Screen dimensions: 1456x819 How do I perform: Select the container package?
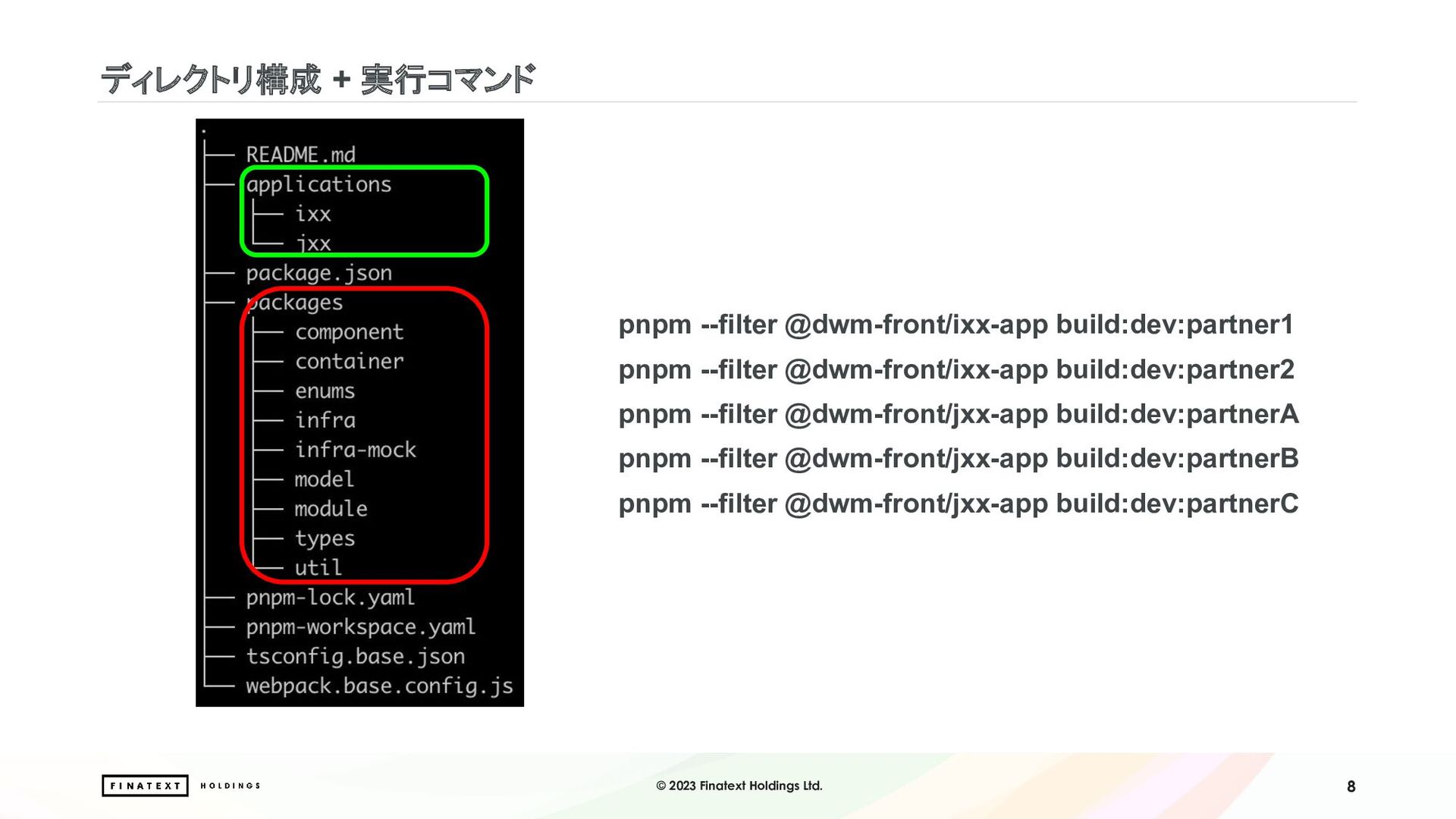350,361
